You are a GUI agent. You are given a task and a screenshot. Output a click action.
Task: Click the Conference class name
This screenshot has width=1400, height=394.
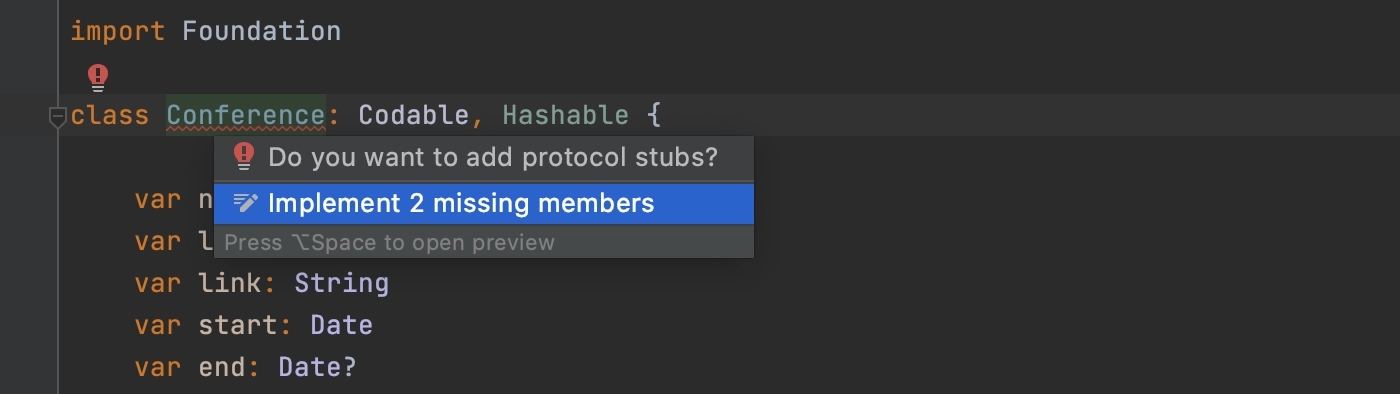pos(246,116)
